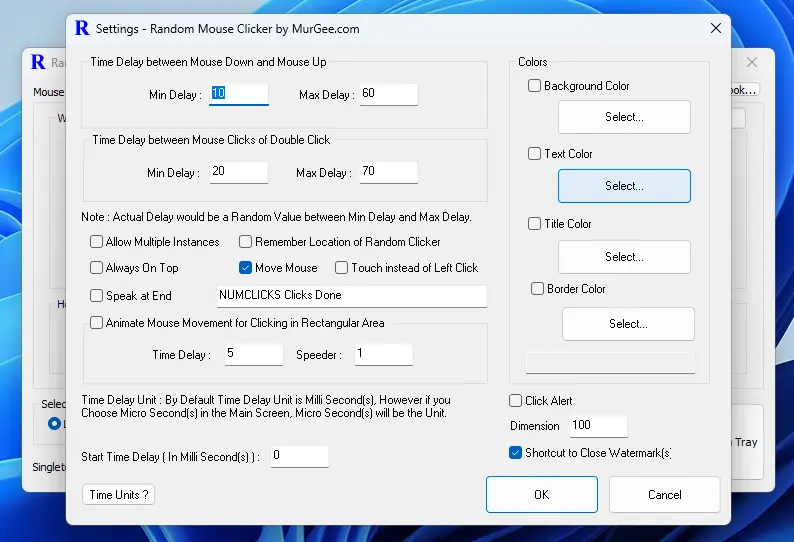Open the Title Color Select button
The image size is (794, 542).
click(624, 257)
